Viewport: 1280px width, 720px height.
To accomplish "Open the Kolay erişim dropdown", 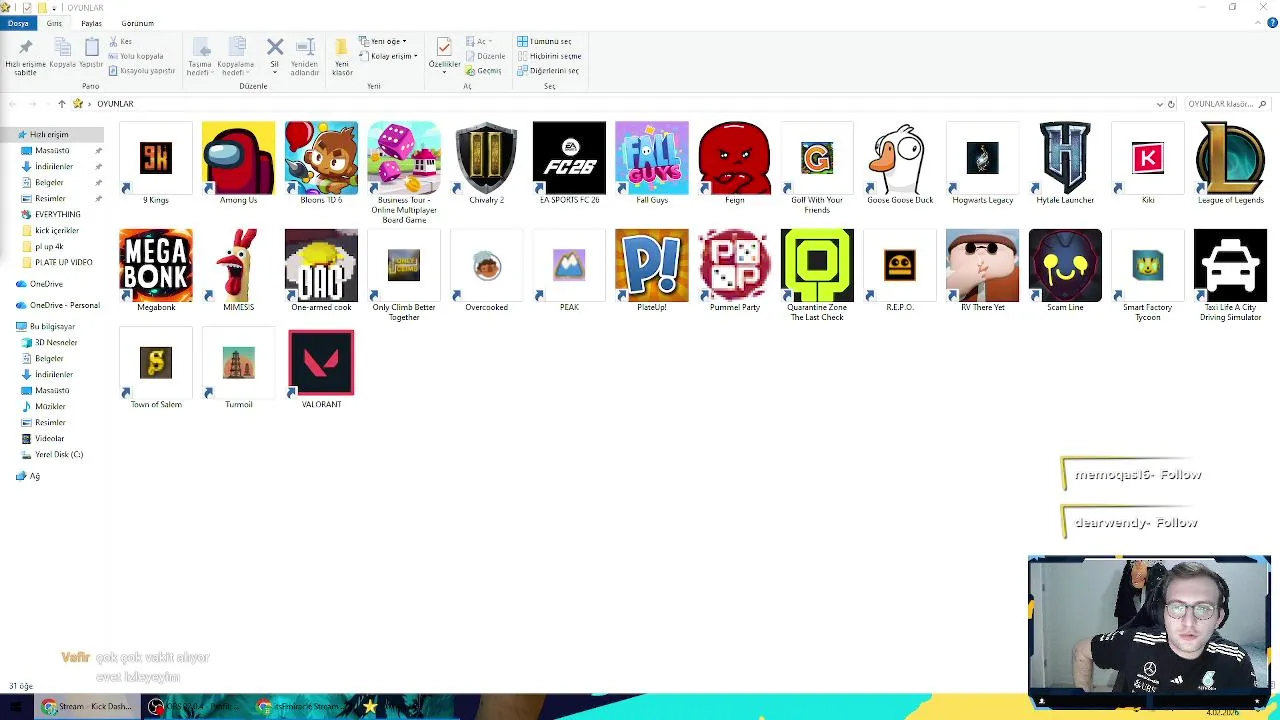I will point(388,56).
